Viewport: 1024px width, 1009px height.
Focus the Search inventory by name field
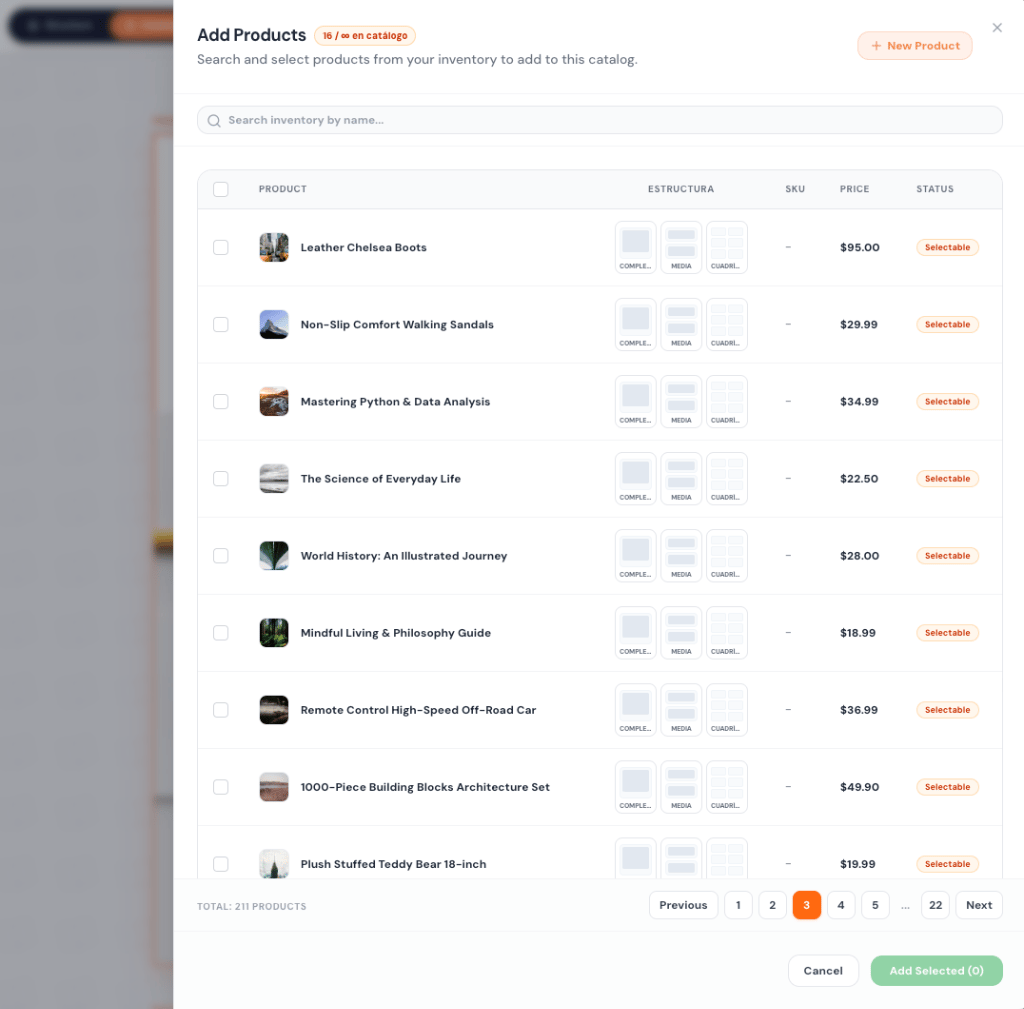[x=600, y=120]
